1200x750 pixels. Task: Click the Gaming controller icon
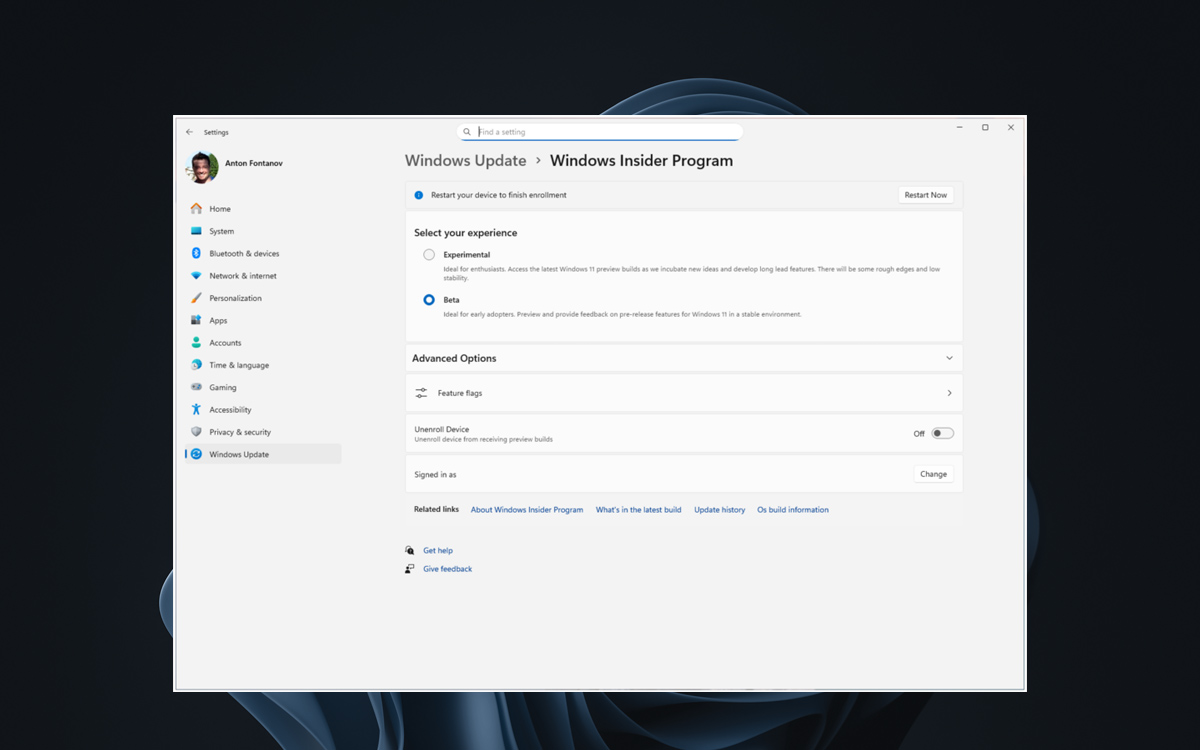197,387
